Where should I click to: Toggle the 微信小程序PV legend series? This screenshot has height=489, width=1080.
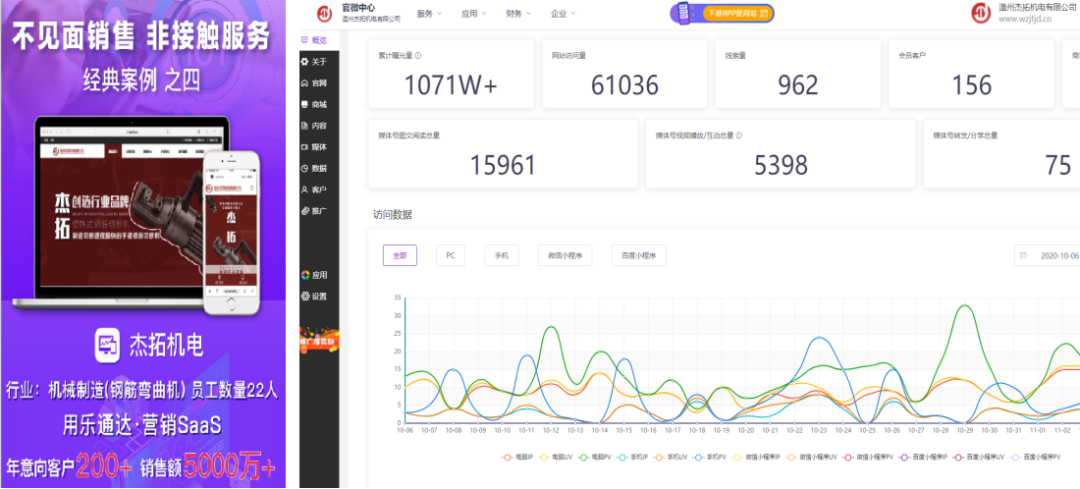tap(866, 457)
